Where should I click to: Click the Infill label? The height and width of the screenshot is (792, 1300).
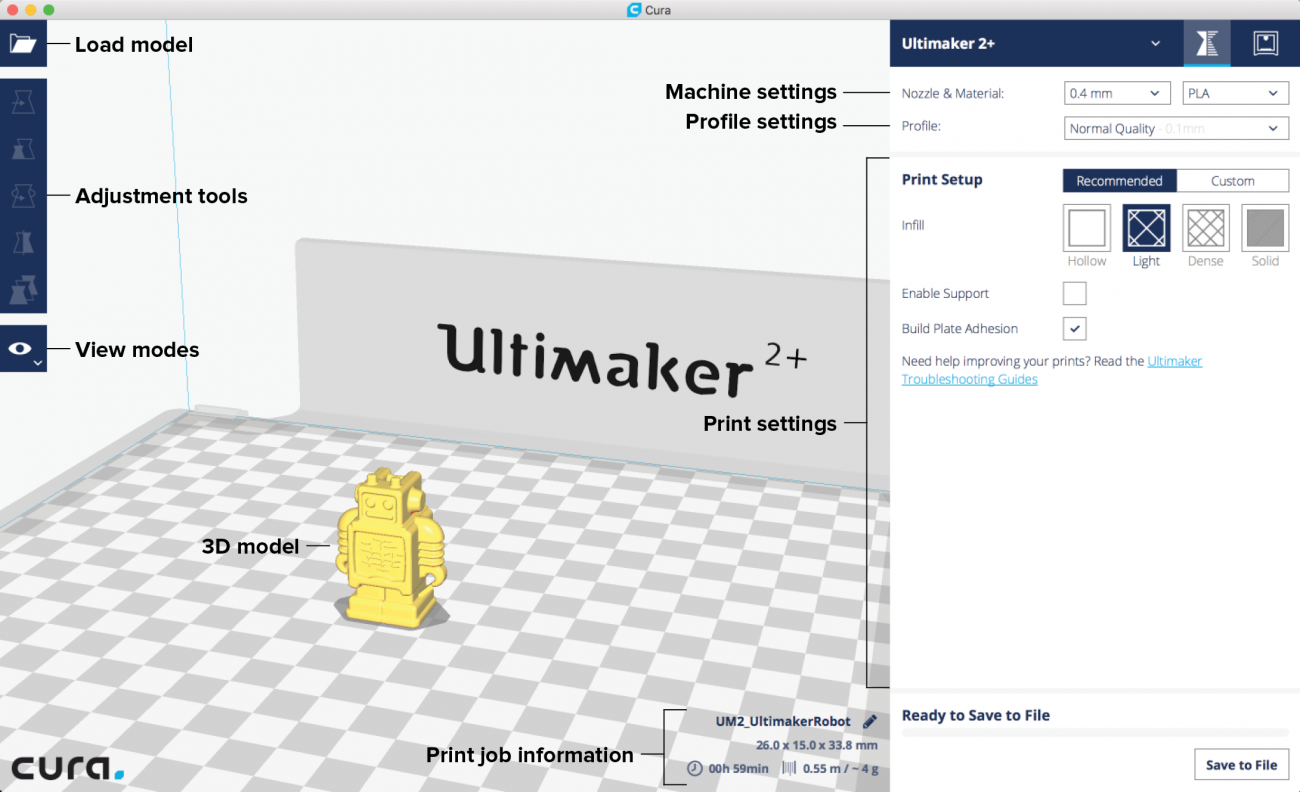coord(913,225)
